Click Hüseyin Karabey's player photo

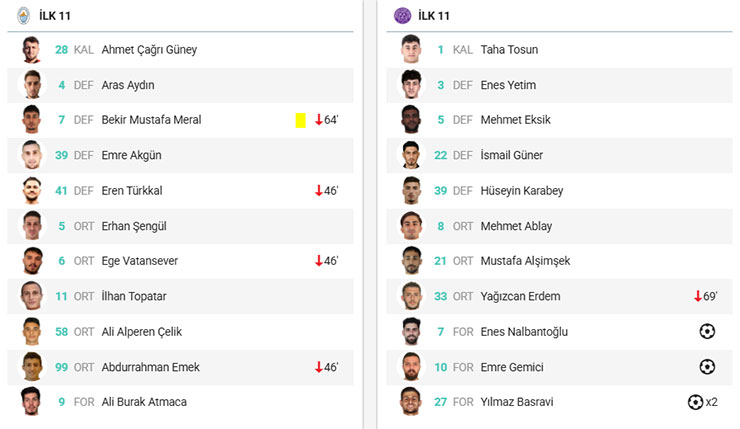pos(411,191)
